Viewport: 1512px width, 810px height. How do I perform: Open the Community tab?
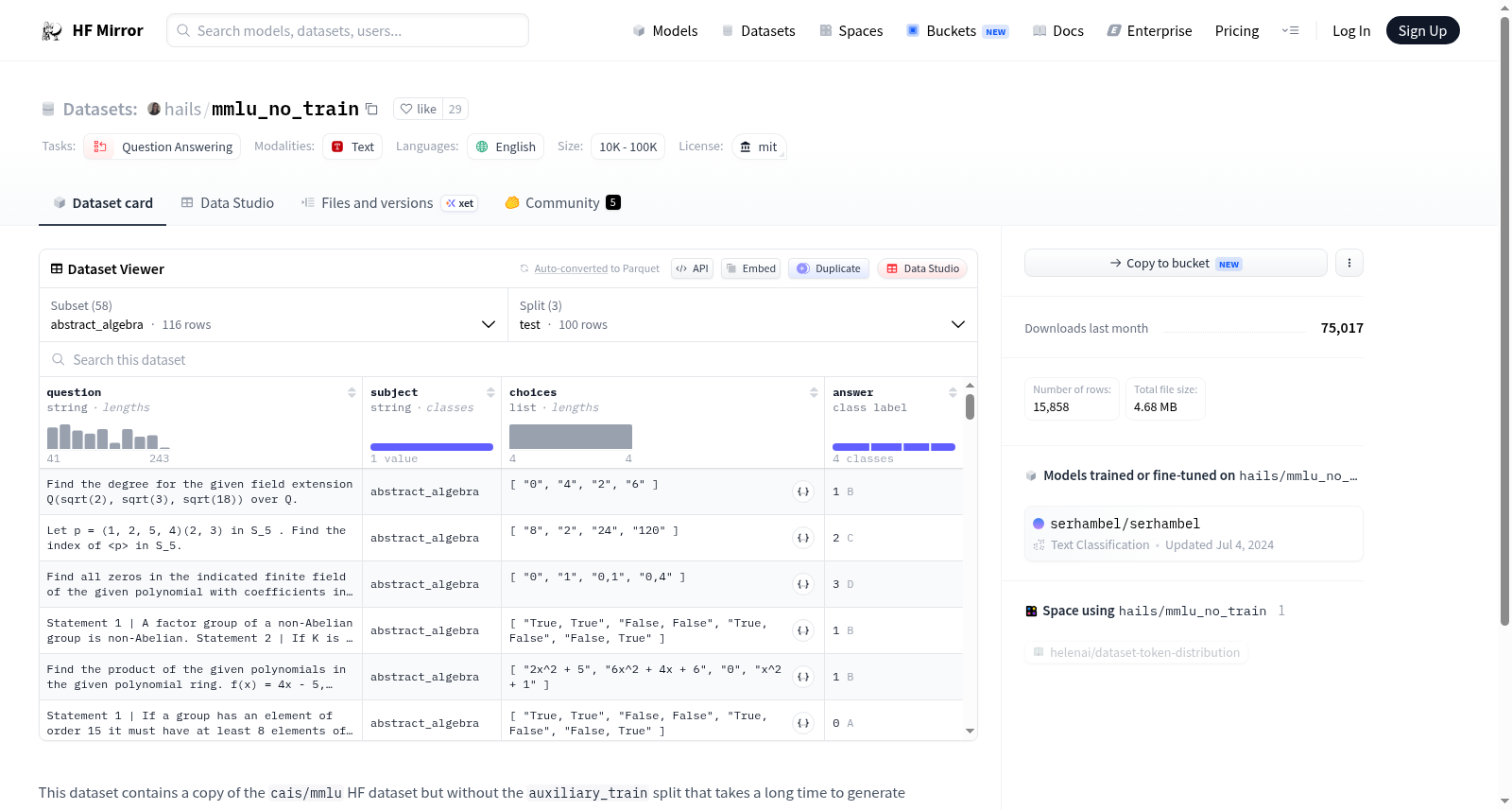[x=562, y=203]
